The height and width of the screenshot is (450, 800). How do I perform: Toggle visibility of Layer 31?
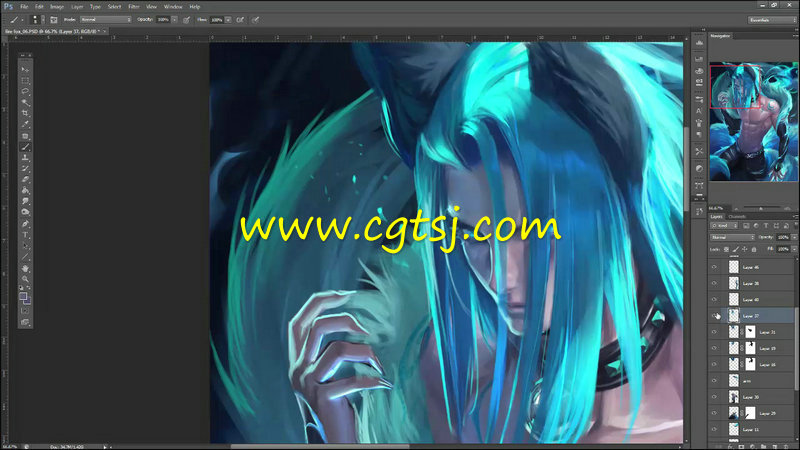coord(714,332)
